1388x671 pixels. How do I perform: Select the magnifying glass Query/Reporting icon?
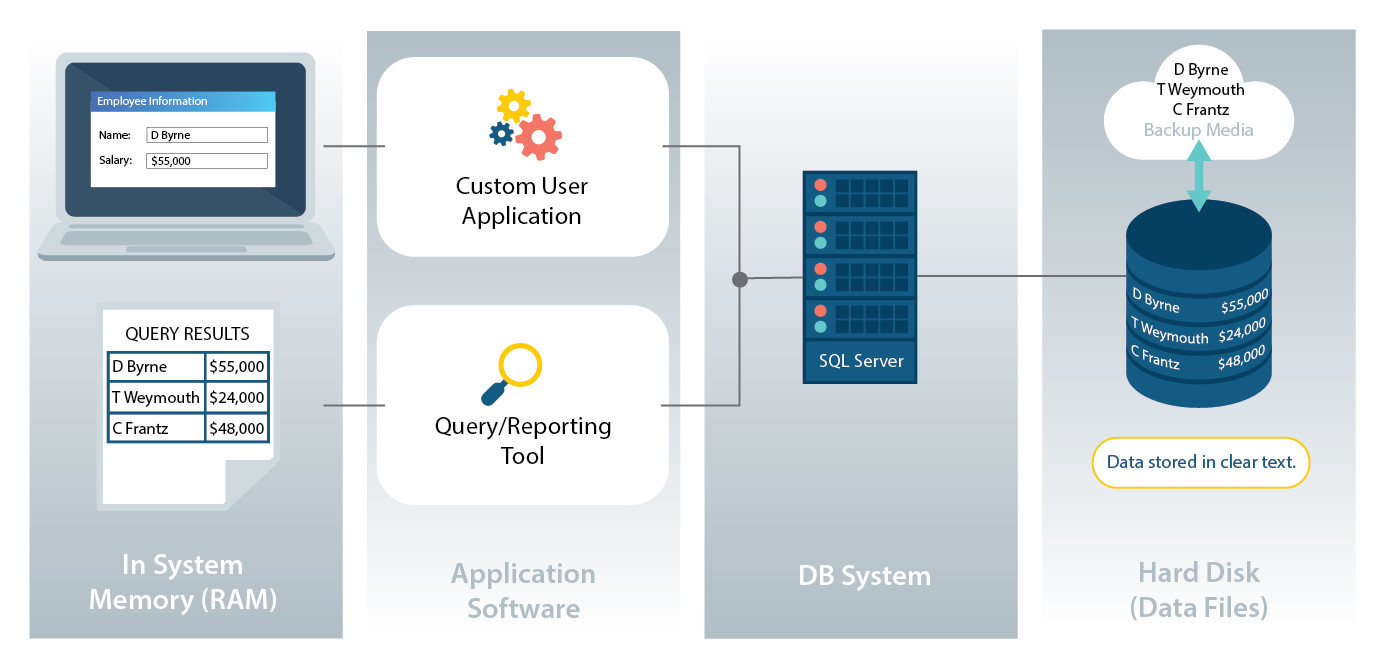tap(516, 370)
